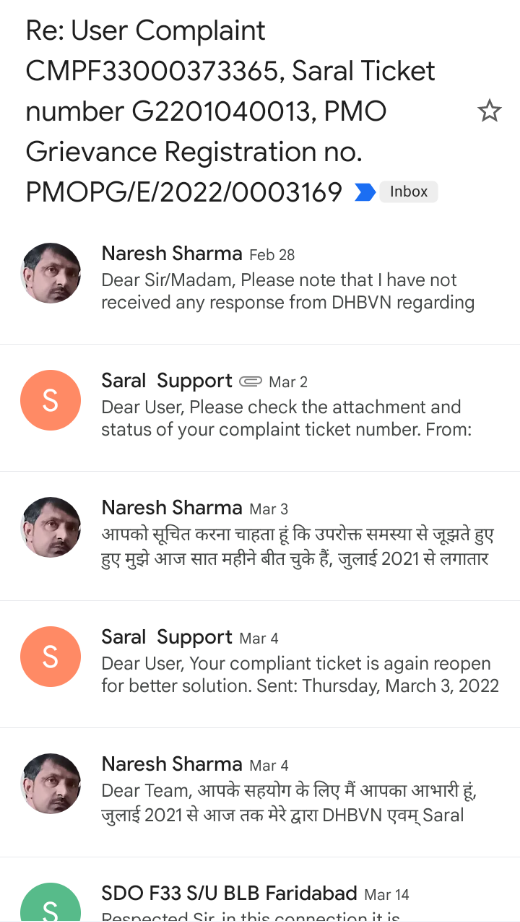Expand the Saral Support Mar 2 message

click(x=260, y=408)
